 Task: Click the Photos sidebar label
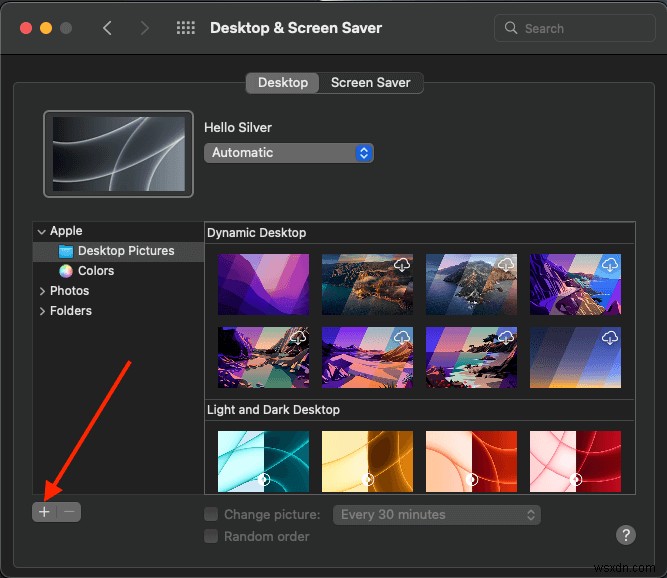[69, 291]
